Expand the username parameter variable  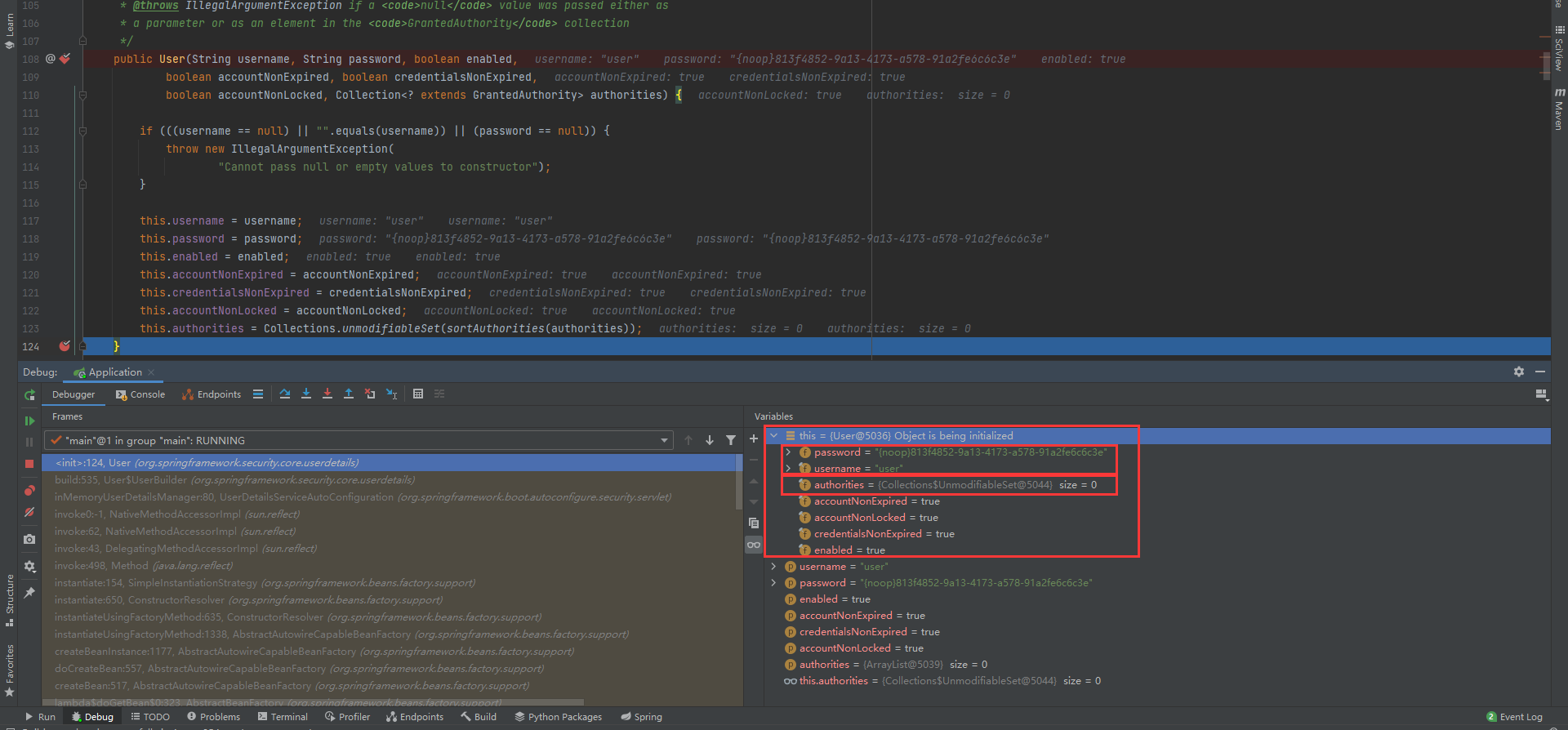pos(773,567)
